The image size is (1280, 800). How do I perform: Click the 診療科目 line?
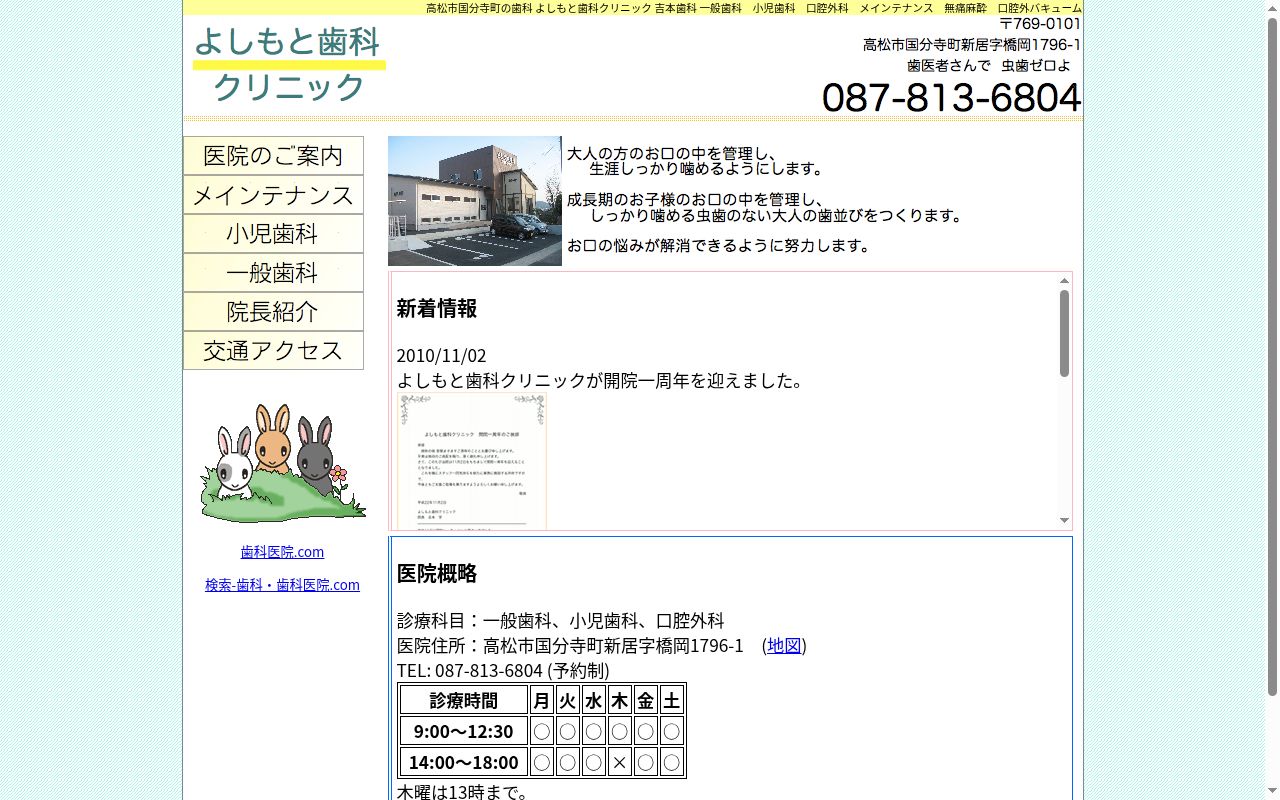click(x=560, y=621)
